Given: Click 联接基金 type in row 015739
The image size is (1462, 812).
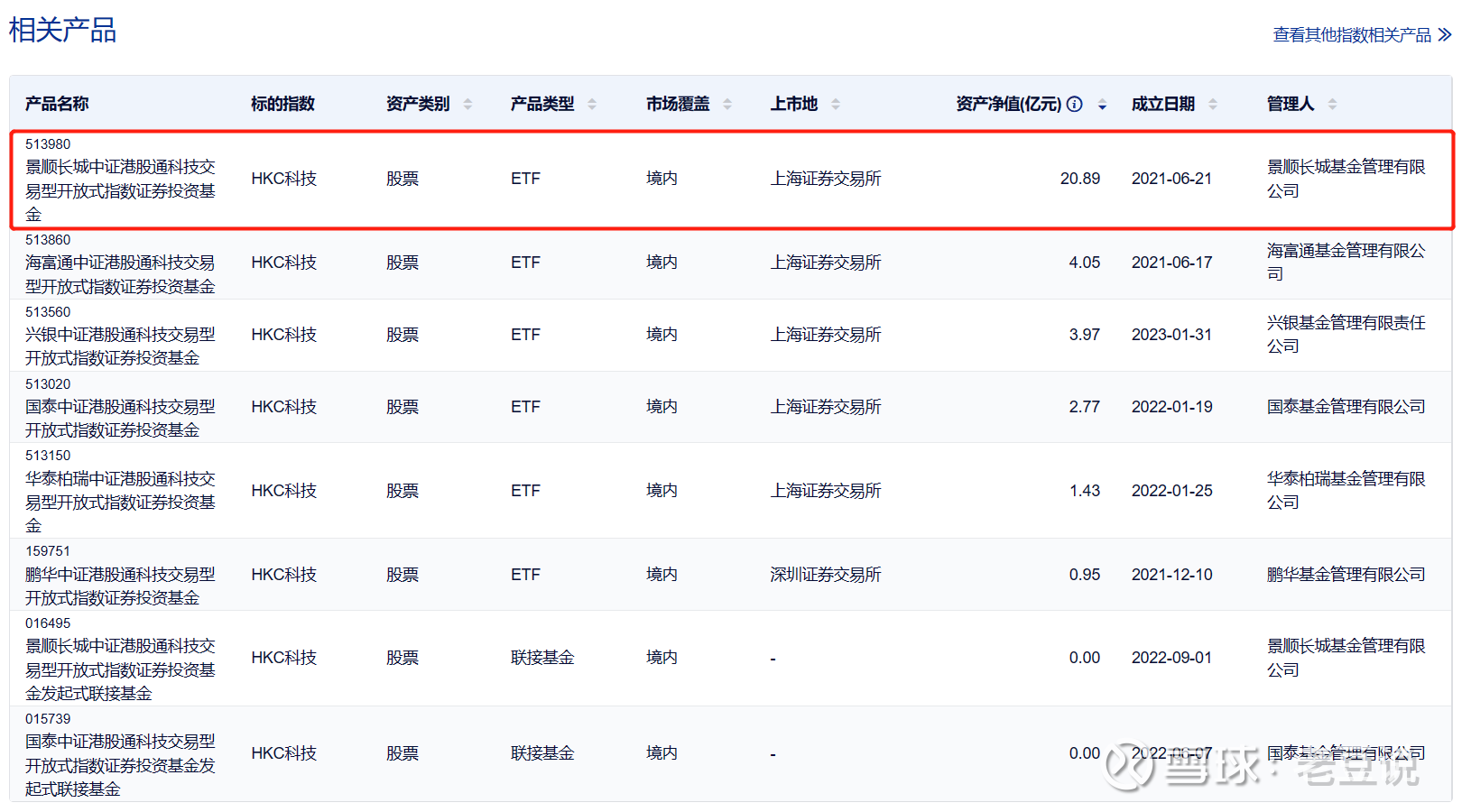Looking at the screenshot, I should pyautogui.click(x=542, y=753).
